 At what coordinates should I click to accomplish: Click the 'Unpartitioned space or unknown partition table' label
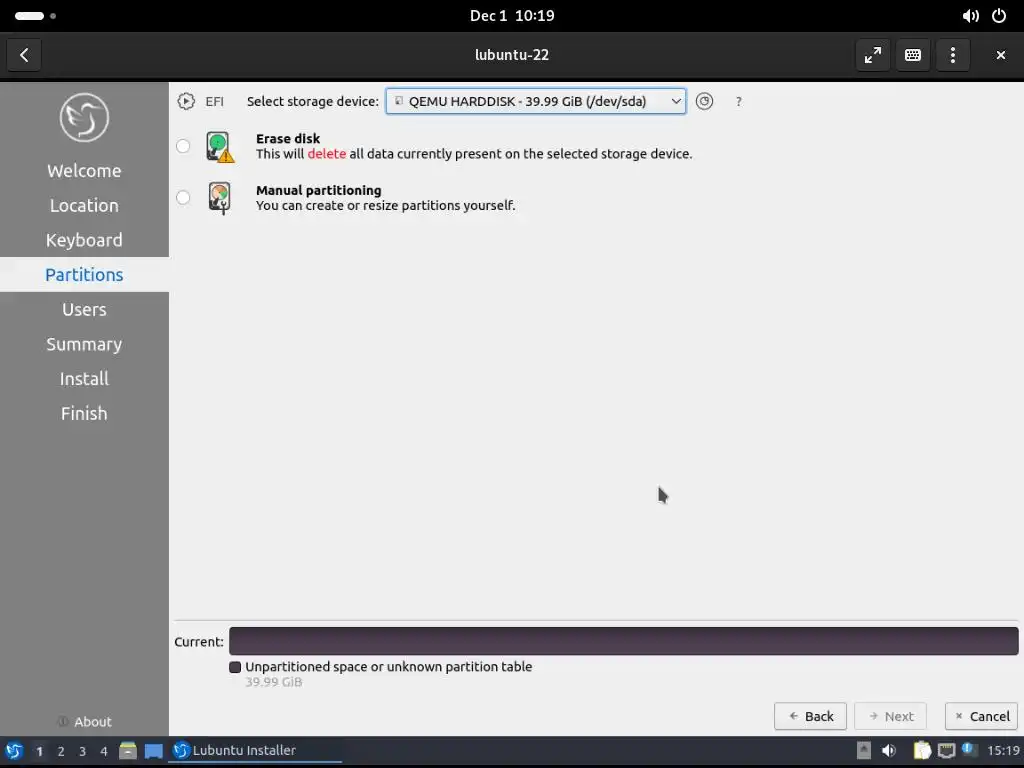click(389, 667)
